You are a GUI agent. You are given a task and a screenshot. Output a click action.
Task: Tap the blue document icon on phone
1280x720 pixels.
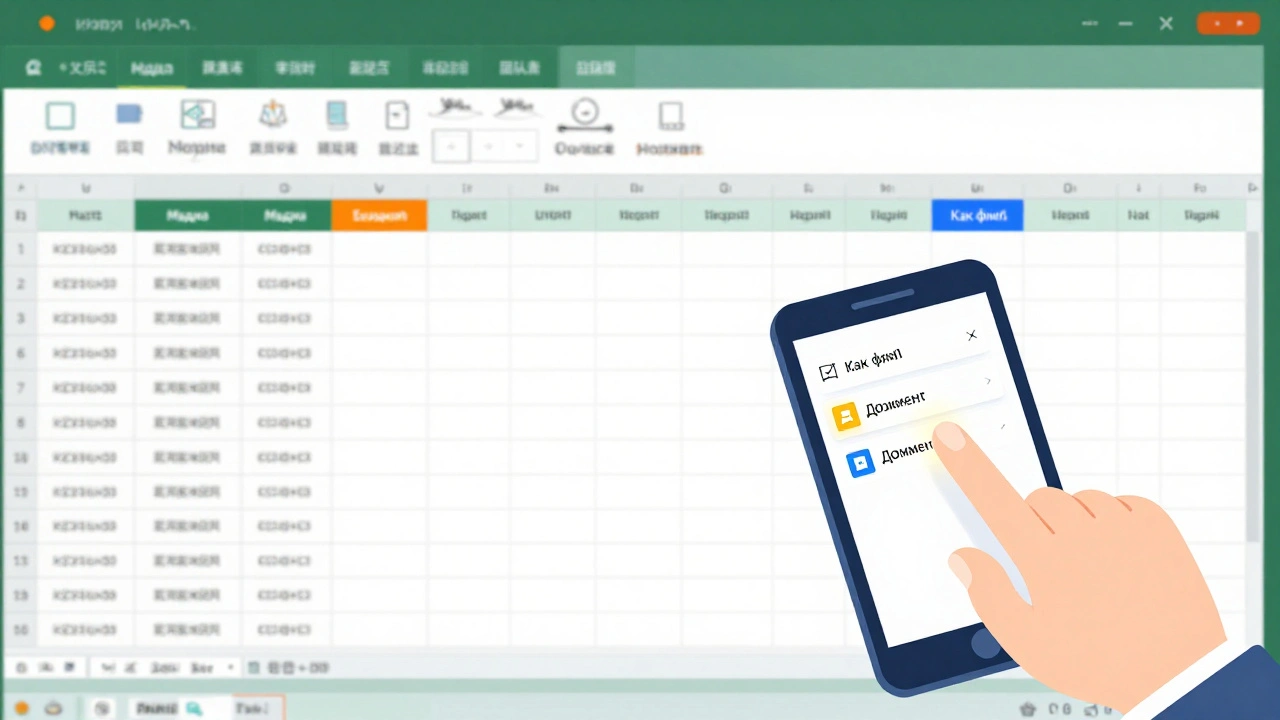[860, 464]
